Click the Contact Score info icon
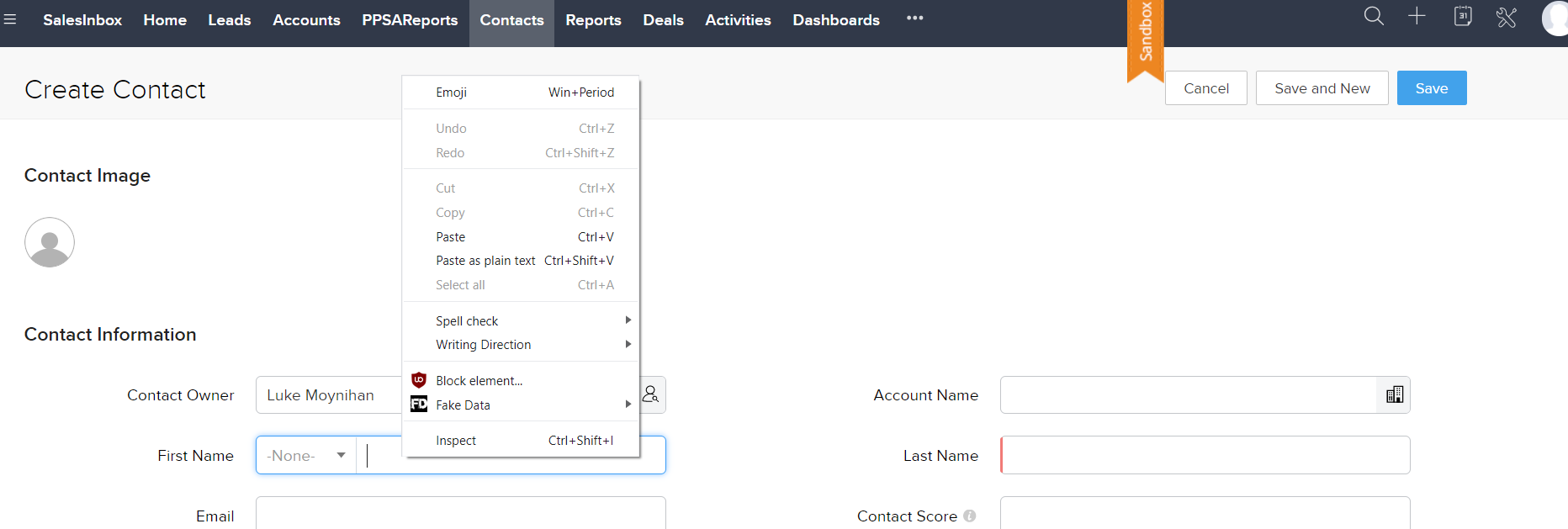Image resolution: width=1568 pixels, height=529 pixels. tap(970, 516)
